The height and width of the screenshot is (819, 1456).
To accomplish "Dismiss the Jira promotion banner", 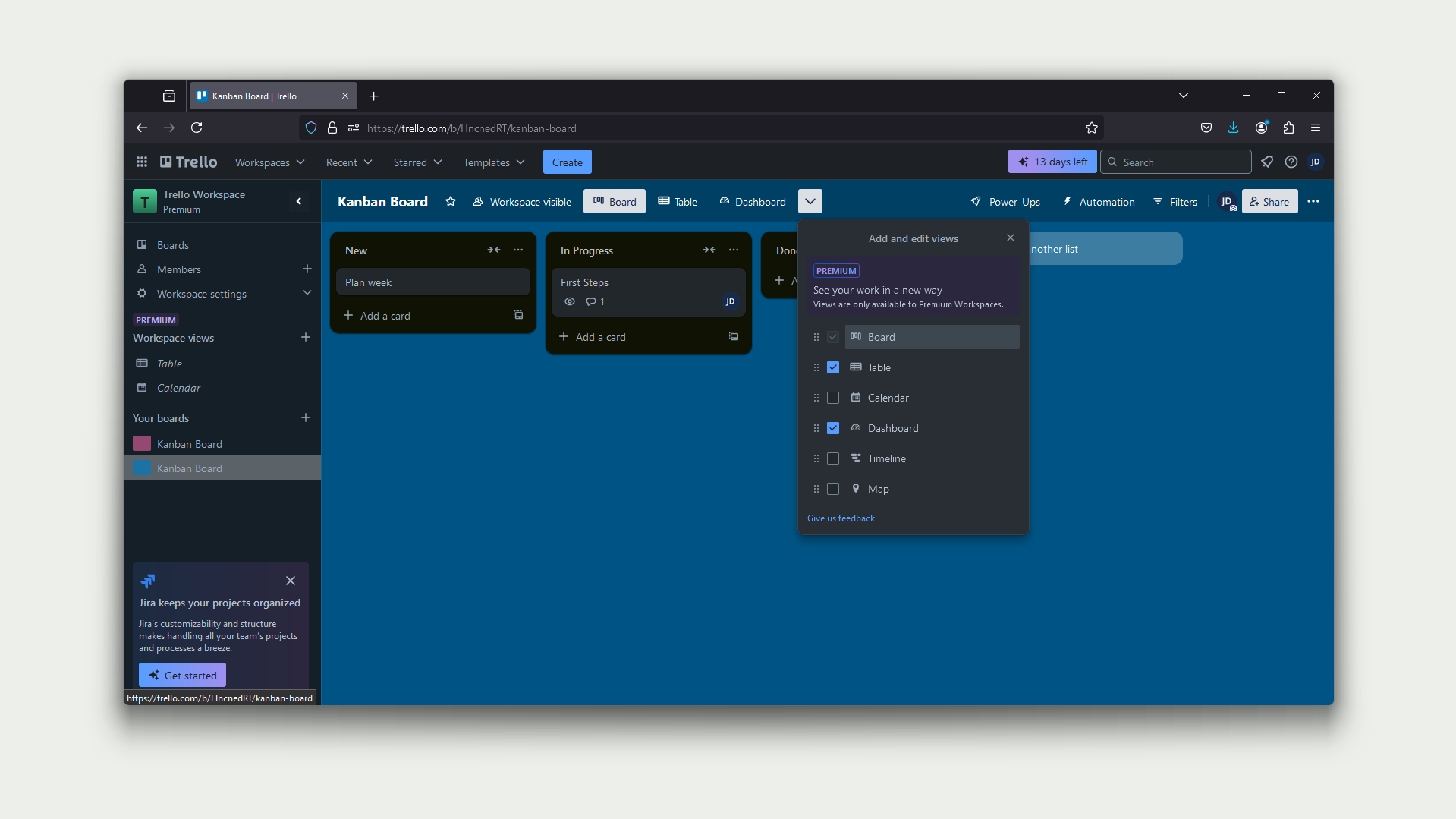I will (291, 581).
